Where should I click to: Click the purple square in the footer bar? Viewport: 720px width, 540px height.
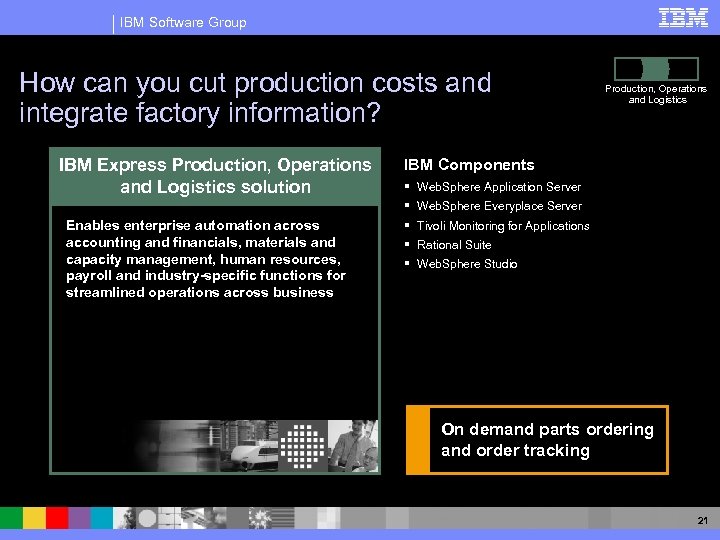tap(79, 518)
